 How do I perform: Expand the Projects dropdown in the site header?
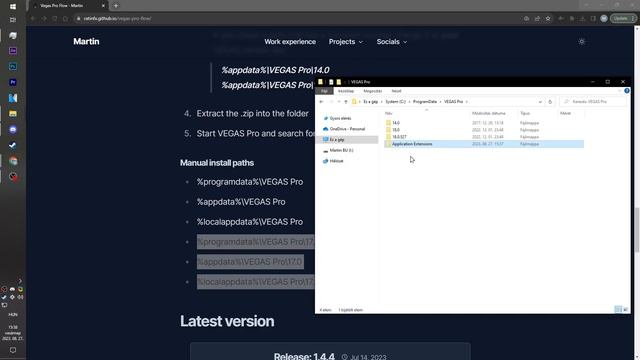(346, 42)
